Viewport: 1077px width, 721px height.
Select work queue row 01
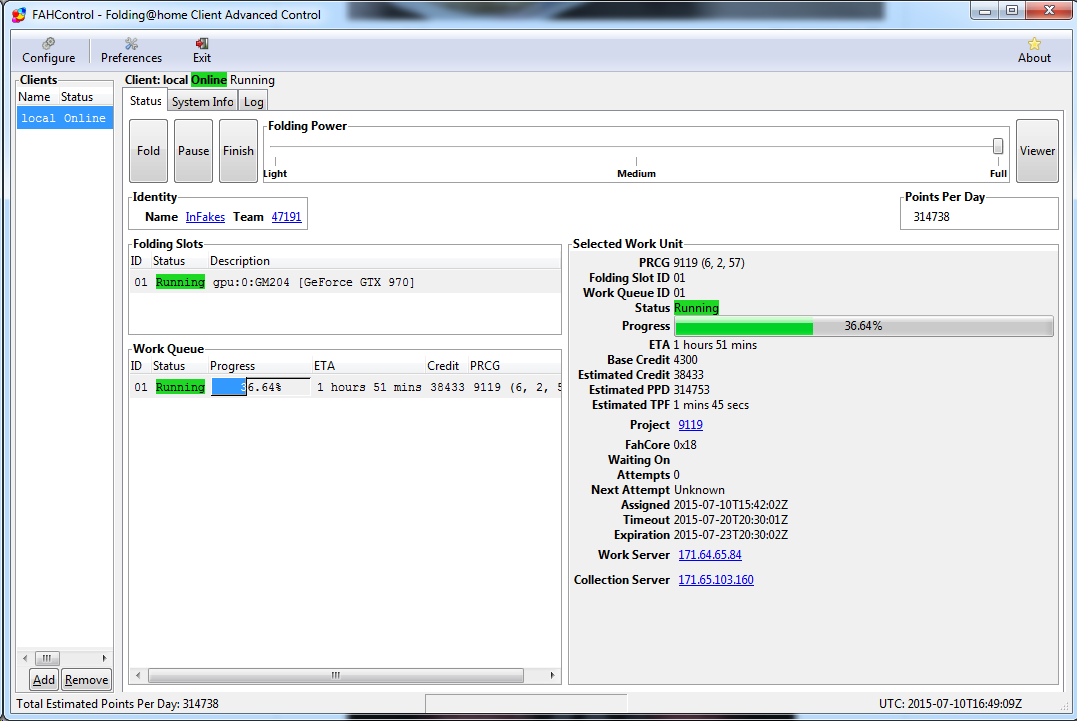(x=345, y=387)
